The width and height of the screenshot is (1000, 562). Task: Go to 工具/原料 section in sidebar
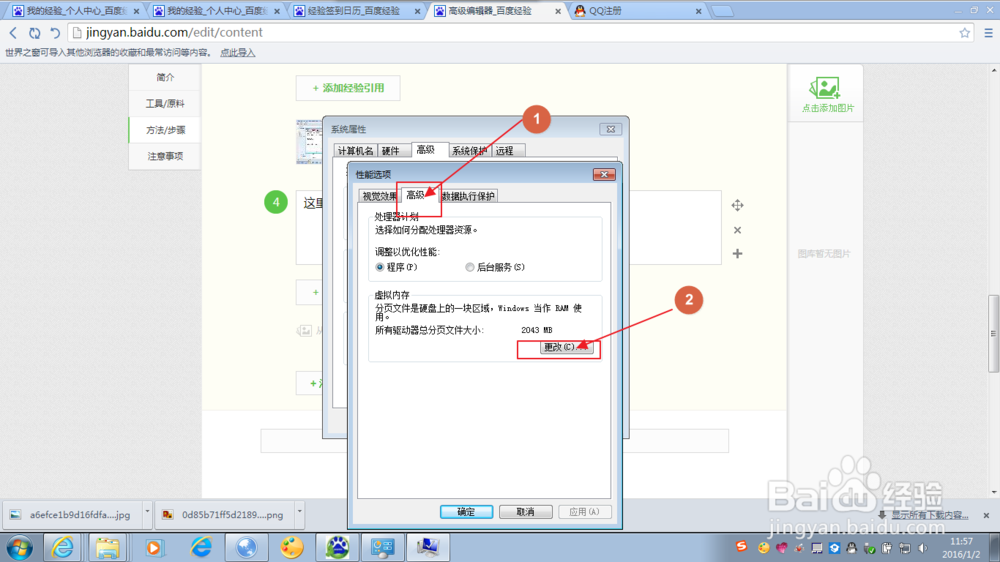point(165,103)
